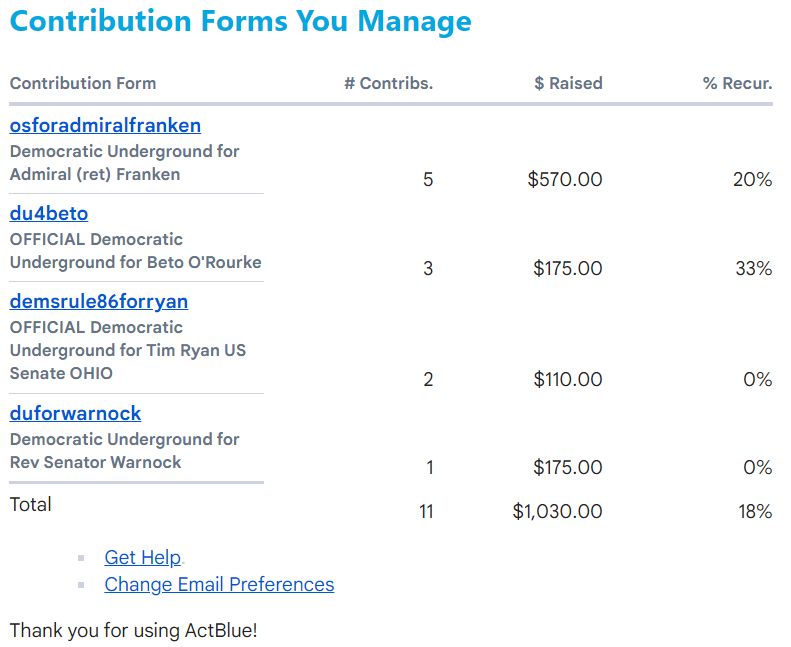Click the Beto O'Rourke description text
This screenshot has width=791, height=647.
click(x=135, y=251)
